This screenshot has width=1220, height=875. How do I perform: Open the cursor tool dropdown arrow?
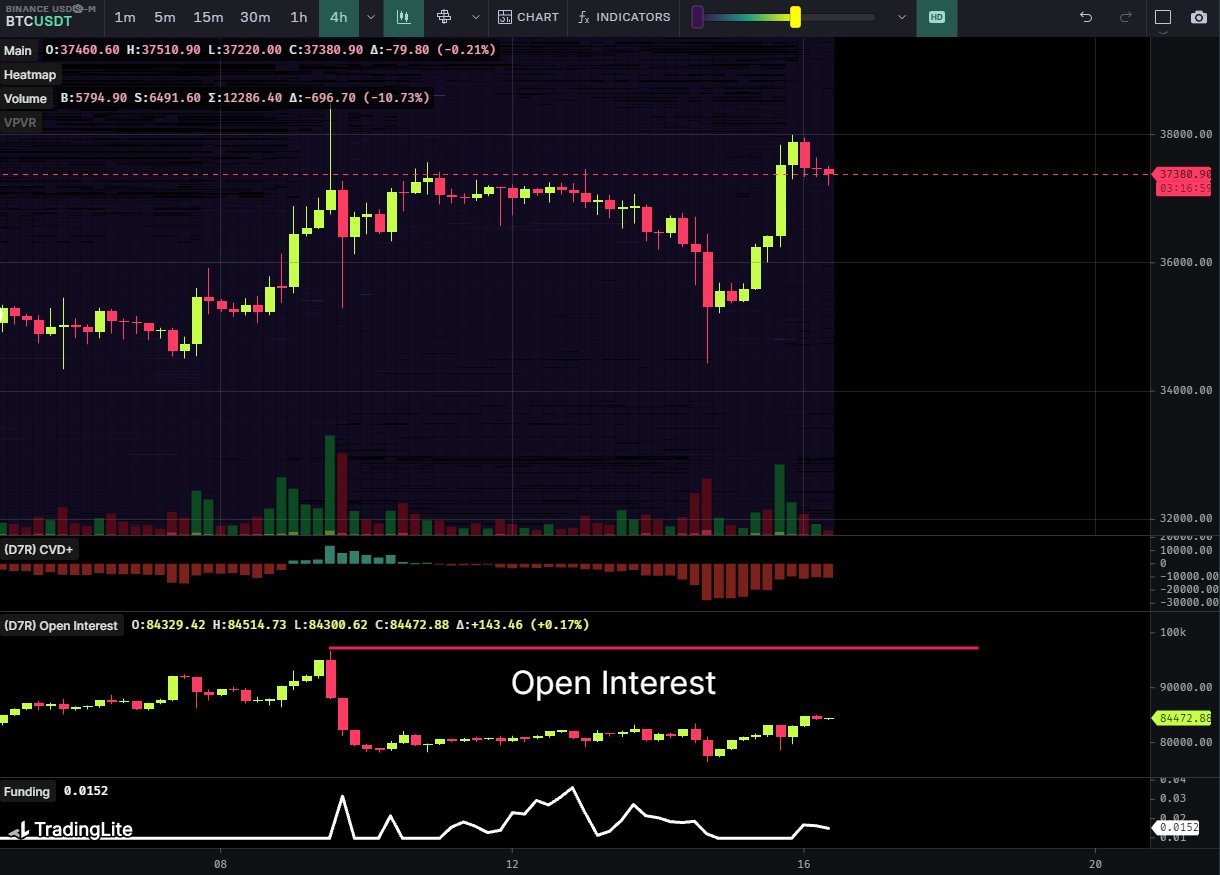click(x=476, y=17)
